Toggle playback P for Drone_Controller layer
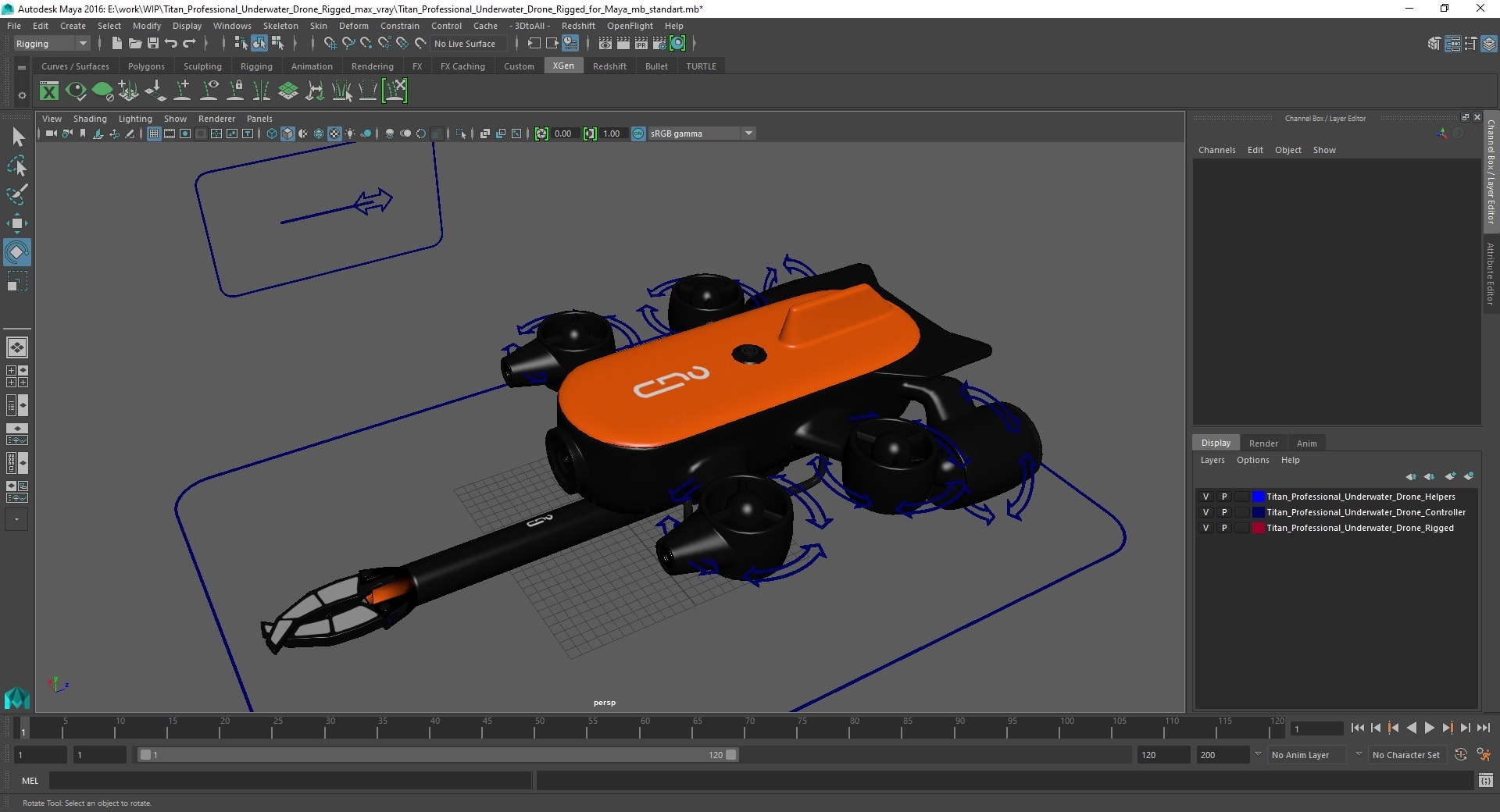This screenshot has height=812, width=1500. [x=1224, y=512]
